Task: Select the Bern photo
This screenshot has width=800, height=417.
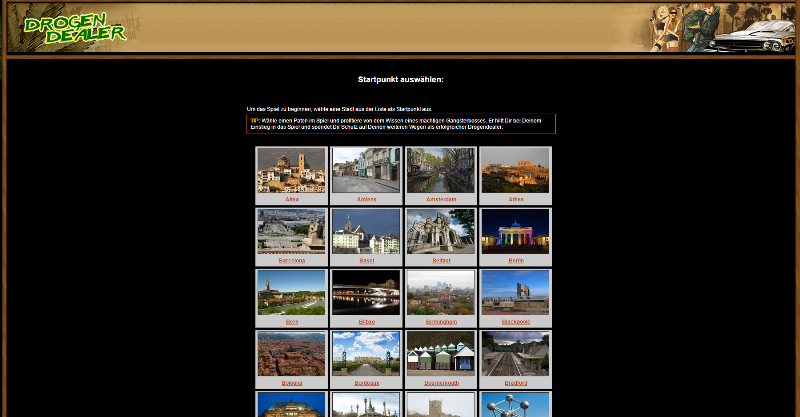Action: (291, 293)
